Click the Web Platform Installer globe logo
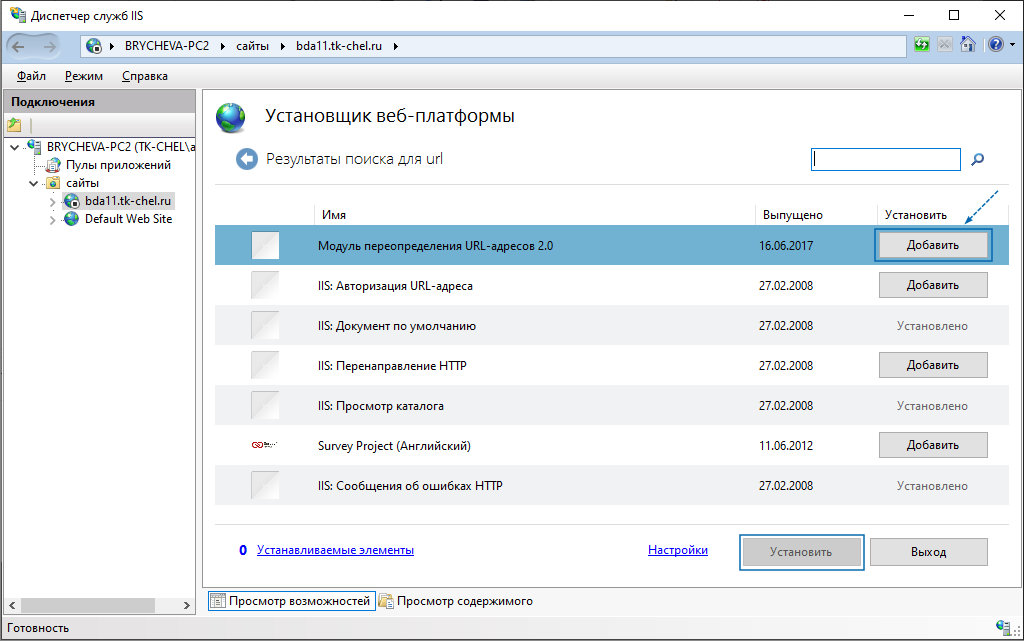Image resolution: width=1024 pixels, height=641 pixels. coord(231,117)
